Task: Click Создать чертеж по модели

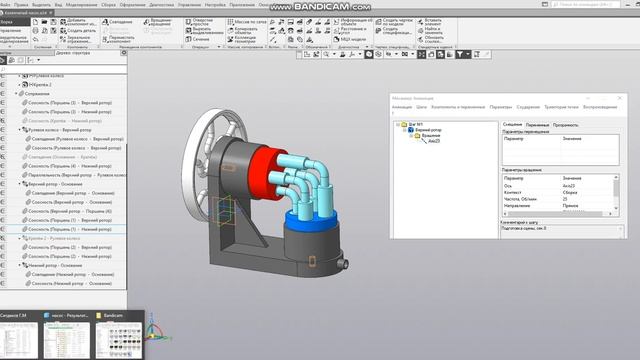Action: click(x=394, y=22)
